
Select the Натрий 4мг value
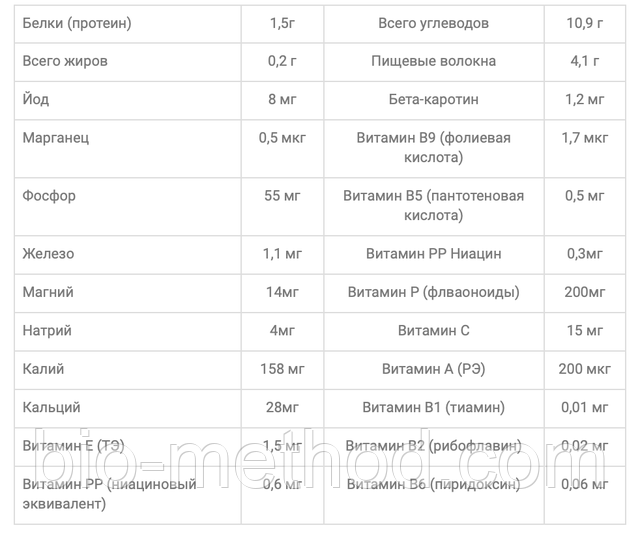(282, 331)
